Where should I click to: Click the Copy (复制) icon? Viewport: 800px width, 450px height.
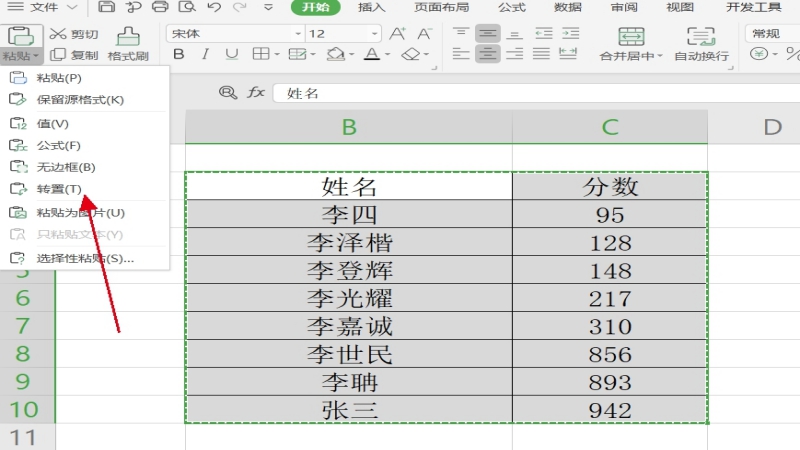[x=58, y=55]
